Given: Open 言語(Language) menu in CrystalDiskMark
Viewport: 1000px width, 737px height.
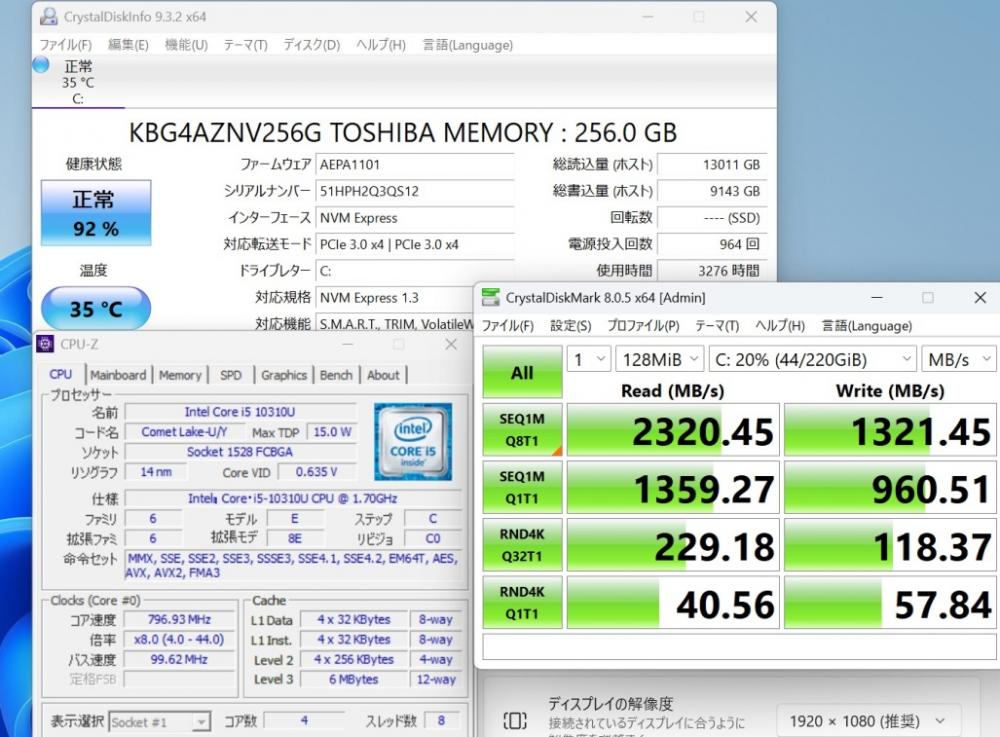Looking at the screenshot, I should tap(867, 326).
